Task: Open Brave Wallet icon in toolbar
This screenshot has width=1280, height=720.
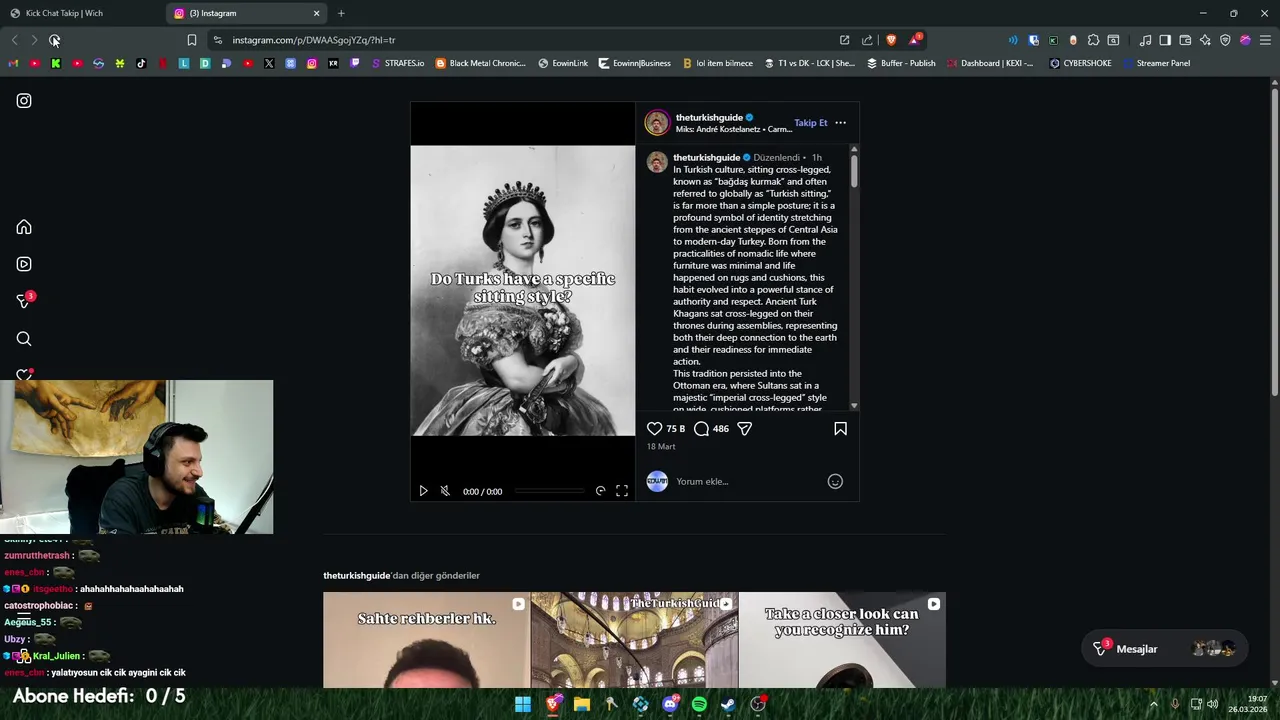Action: point(1185,40)
